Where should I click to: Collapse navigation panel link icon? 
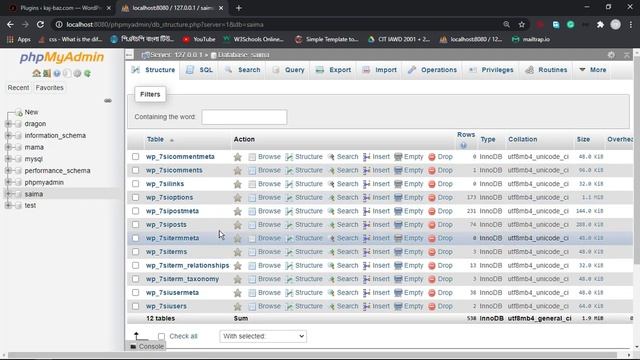(108, 100)
